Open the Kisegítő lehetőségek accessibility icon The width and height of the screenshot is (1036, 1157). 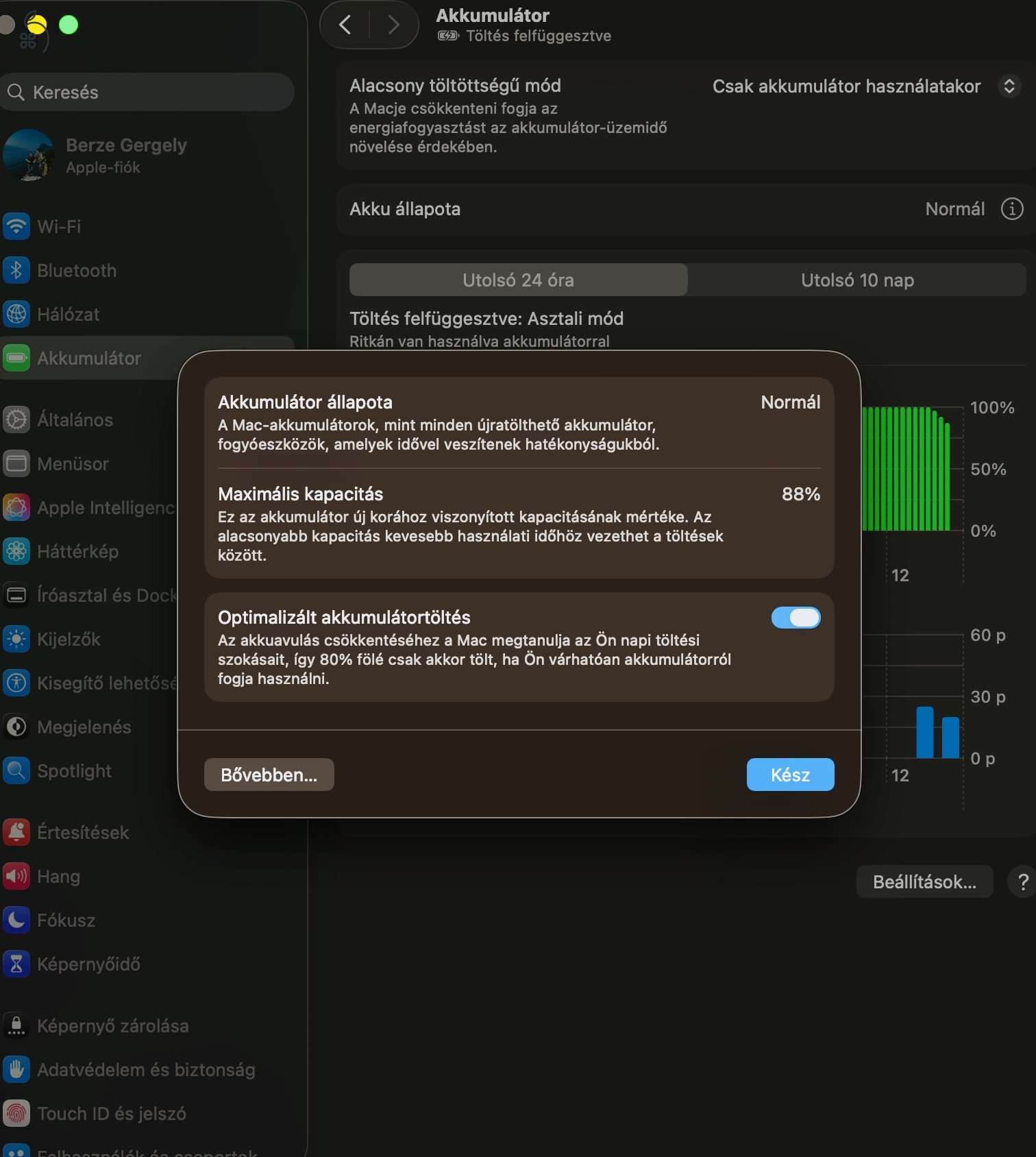pyautogui.click(x=16, y=683)
